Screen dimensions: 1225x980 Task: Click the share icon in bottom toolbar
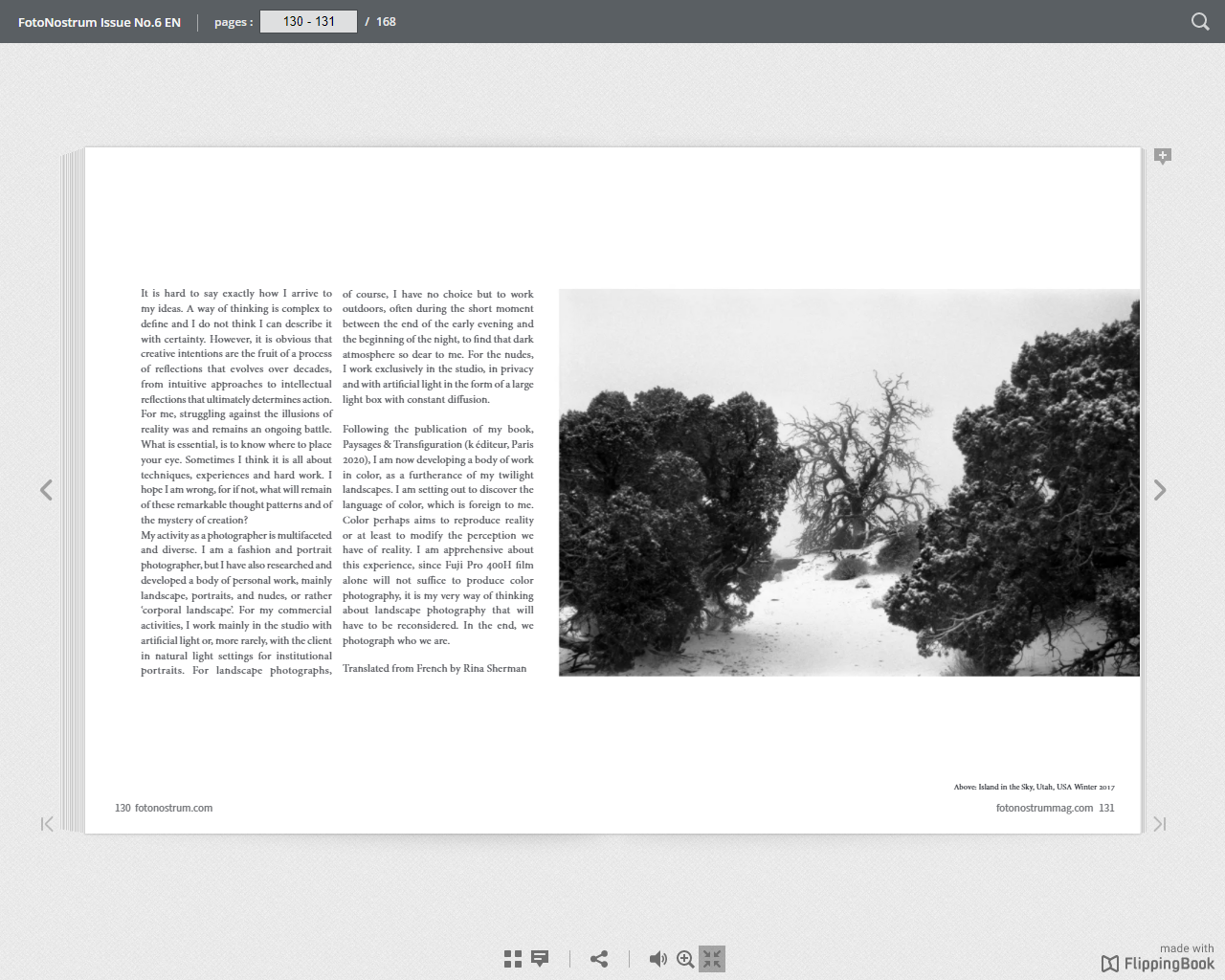tap(599, 959)
